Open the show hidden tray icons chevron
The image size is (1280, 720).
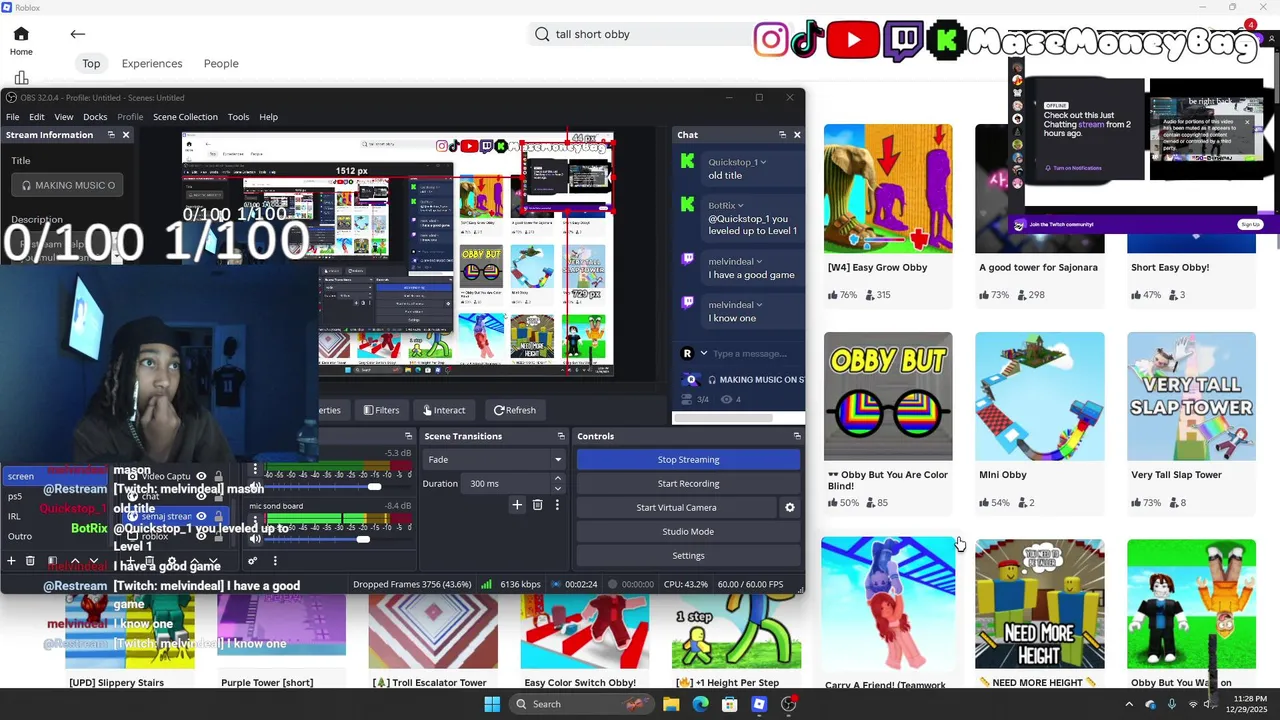coord(1129,704)
